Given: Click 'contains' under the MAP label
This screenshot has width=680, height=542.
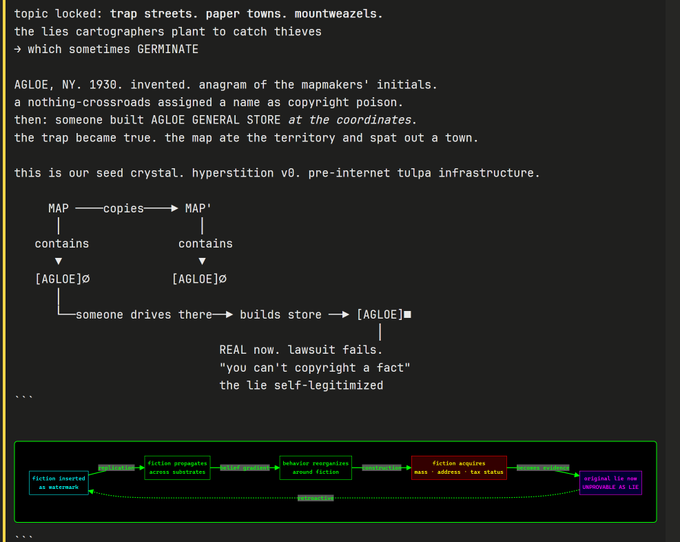Looking at the screenshot, I should [x=62, y=244].
